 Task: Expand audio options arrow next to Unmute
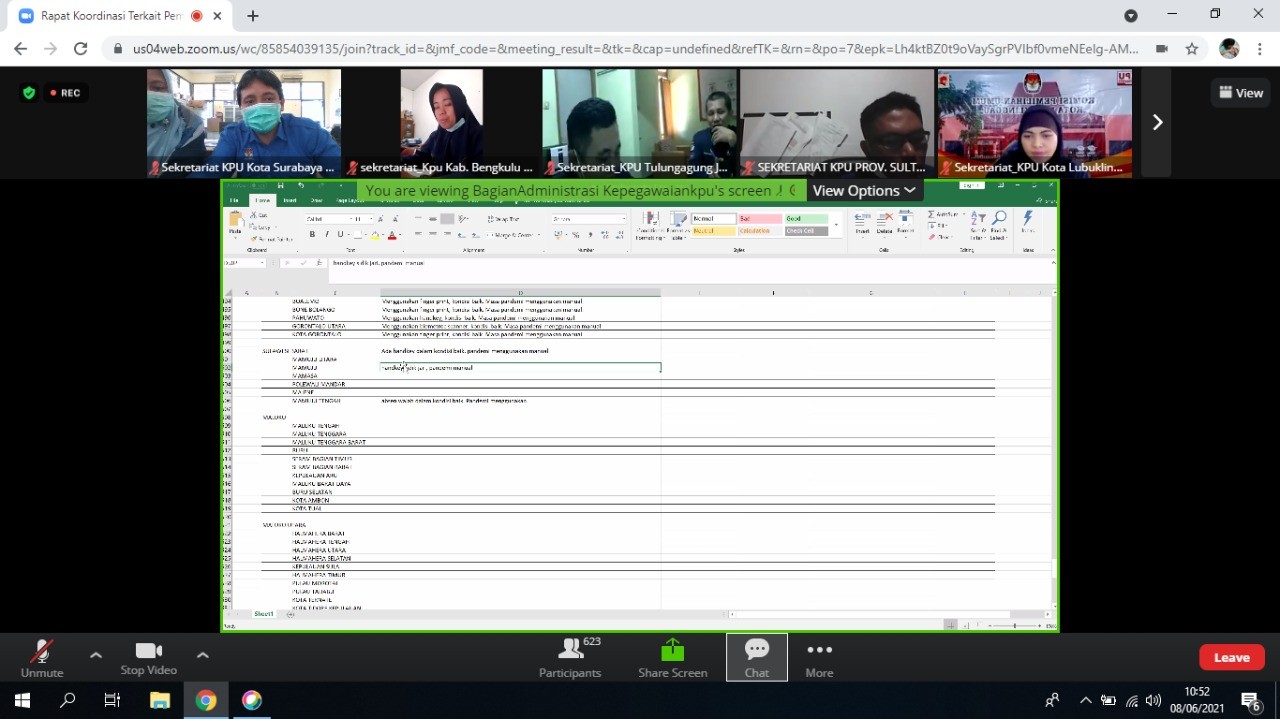(x=96, y=655)
